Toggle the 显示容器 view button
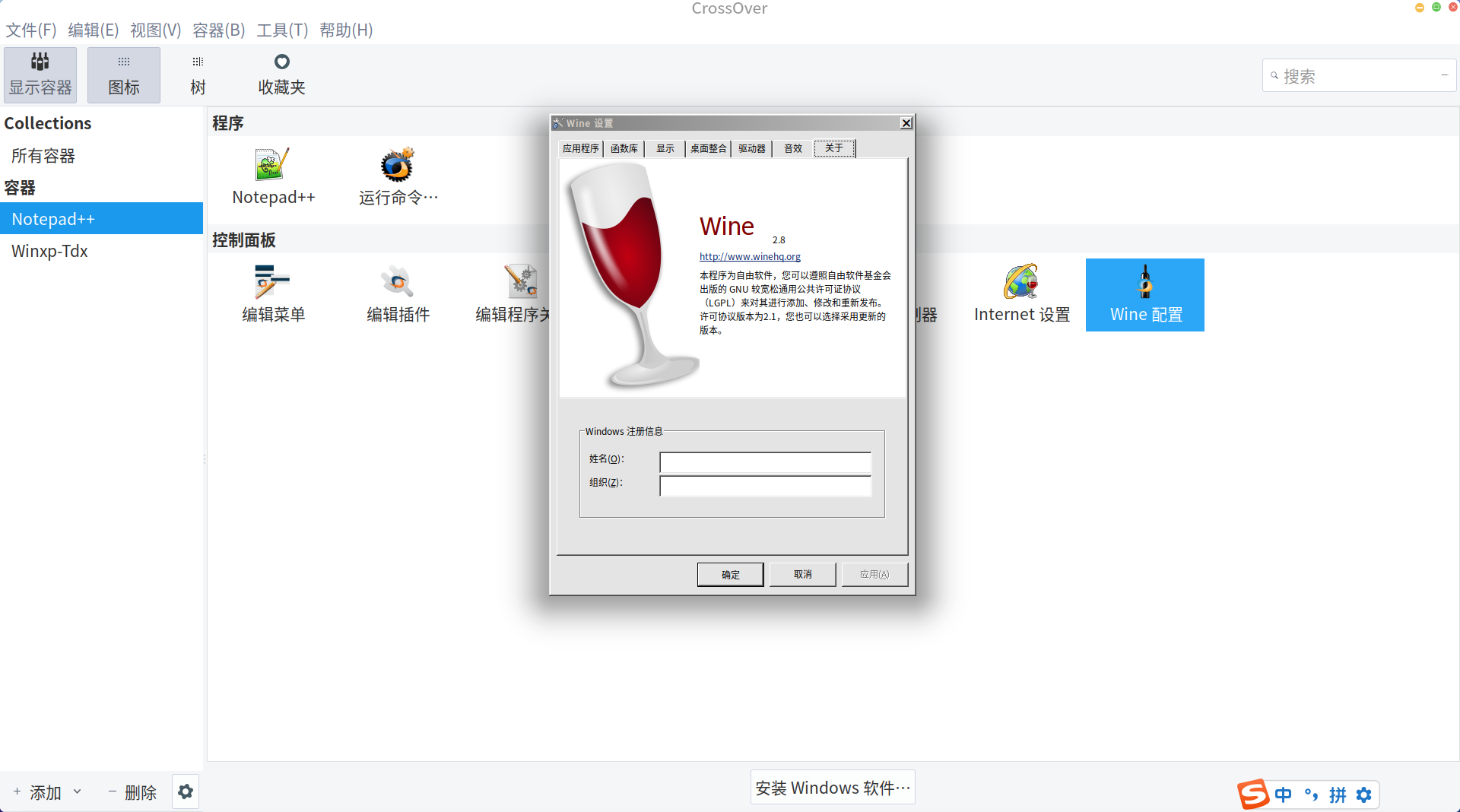This screenshot has width=1460, height=812. pyautogui.click(x=40, y=74)
